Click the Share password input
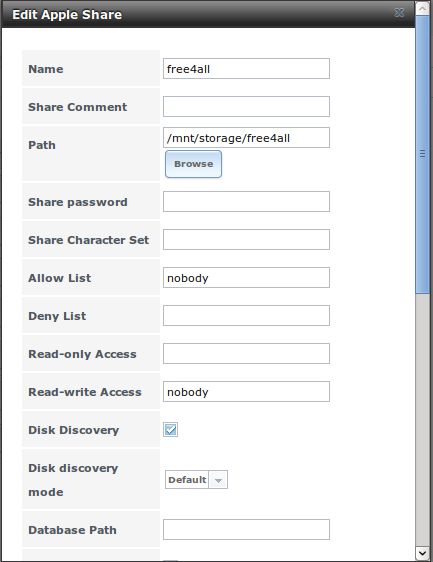This screenshot has height=562, width=433. pyautogui.click(x=246, y=201)
